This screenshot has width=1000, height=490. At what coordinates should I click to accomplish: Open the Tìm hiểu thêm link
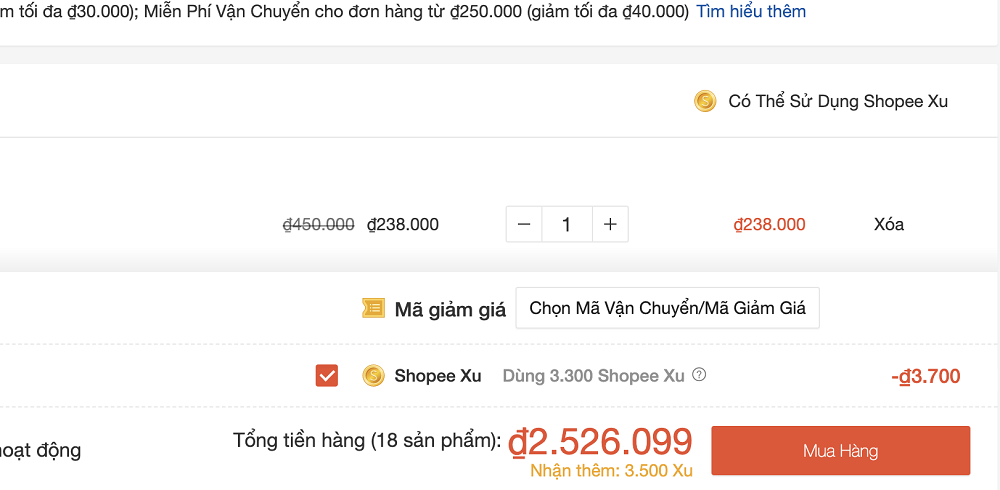point(751,12)
